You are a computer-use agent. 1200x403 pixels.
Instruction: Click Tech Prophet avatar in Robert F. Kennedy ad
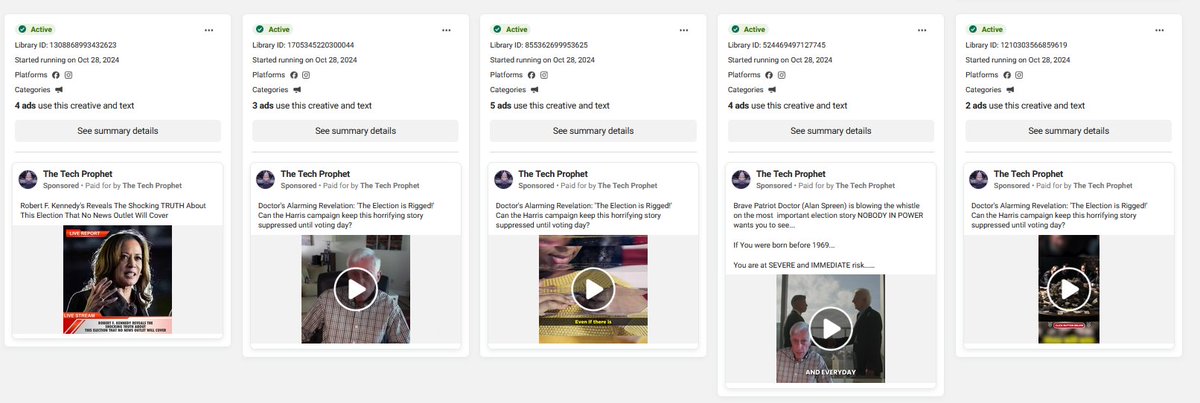click(28, 180)
